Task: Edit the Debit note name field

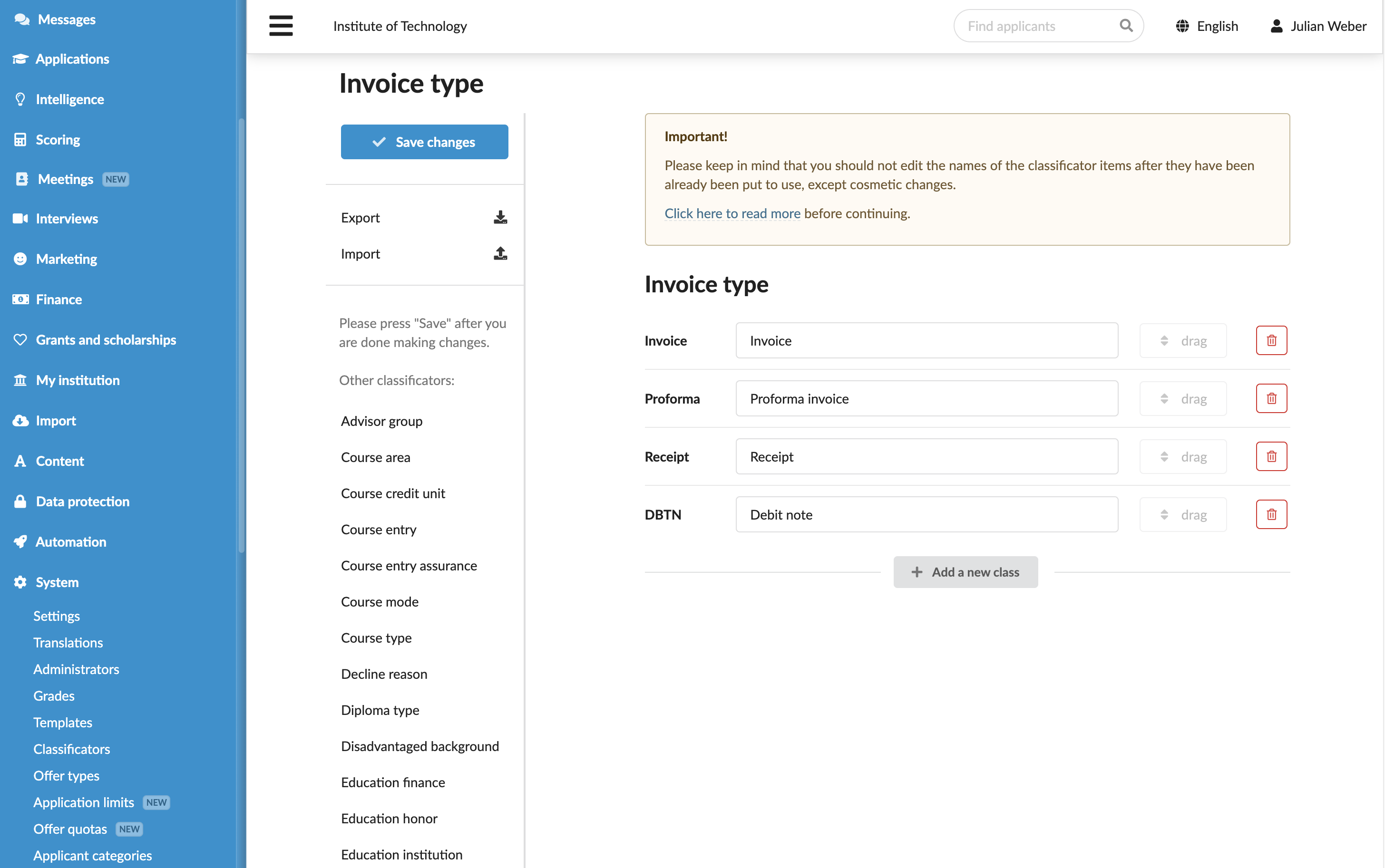Action: [927, 514]
